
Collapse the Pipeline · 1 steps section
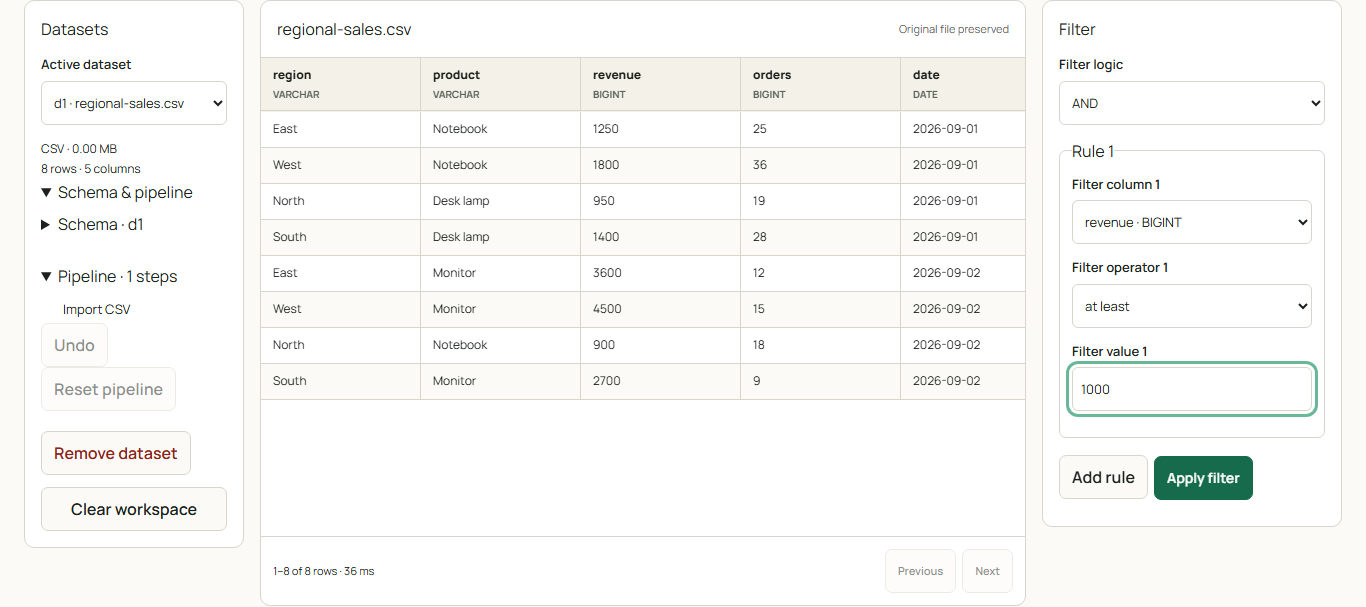point(109,276)
